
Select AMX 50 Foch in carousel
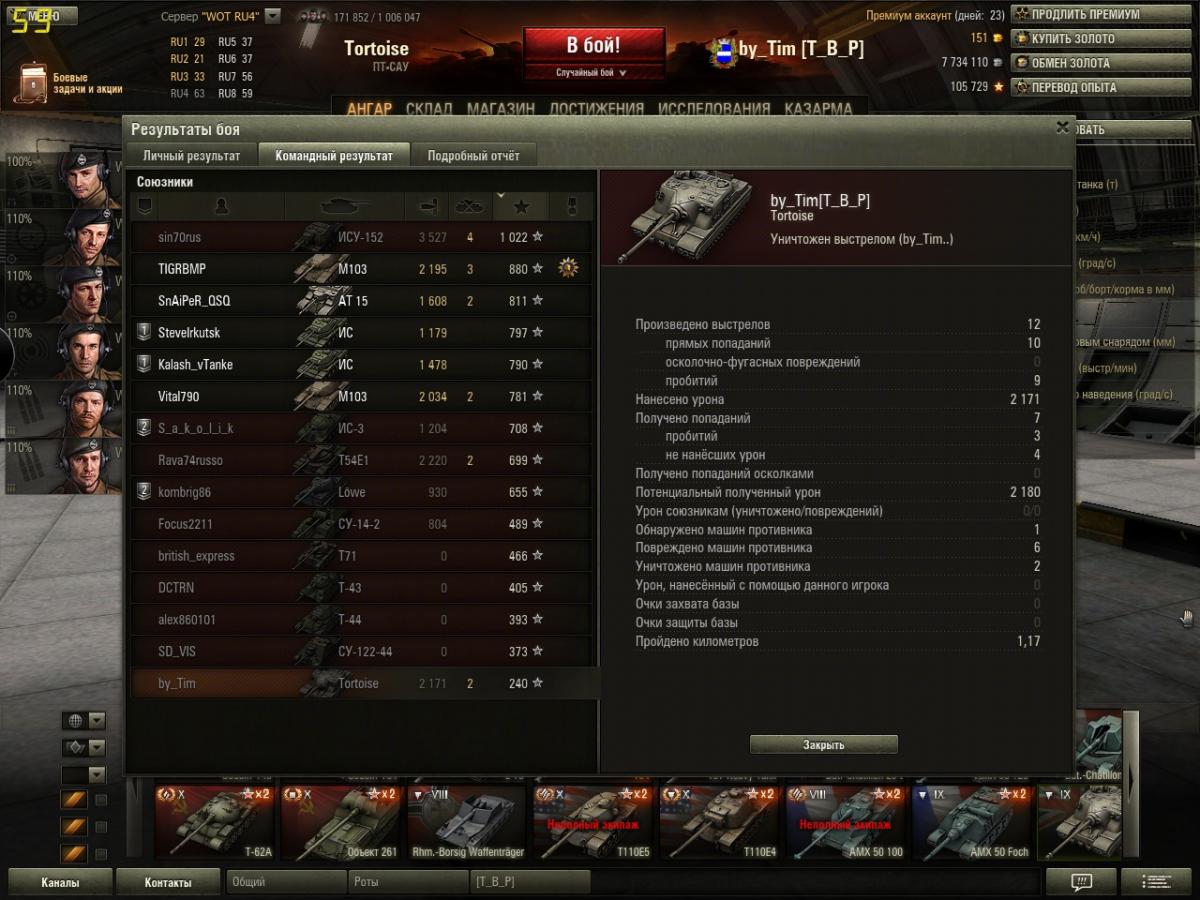click(x=972, y=822)
